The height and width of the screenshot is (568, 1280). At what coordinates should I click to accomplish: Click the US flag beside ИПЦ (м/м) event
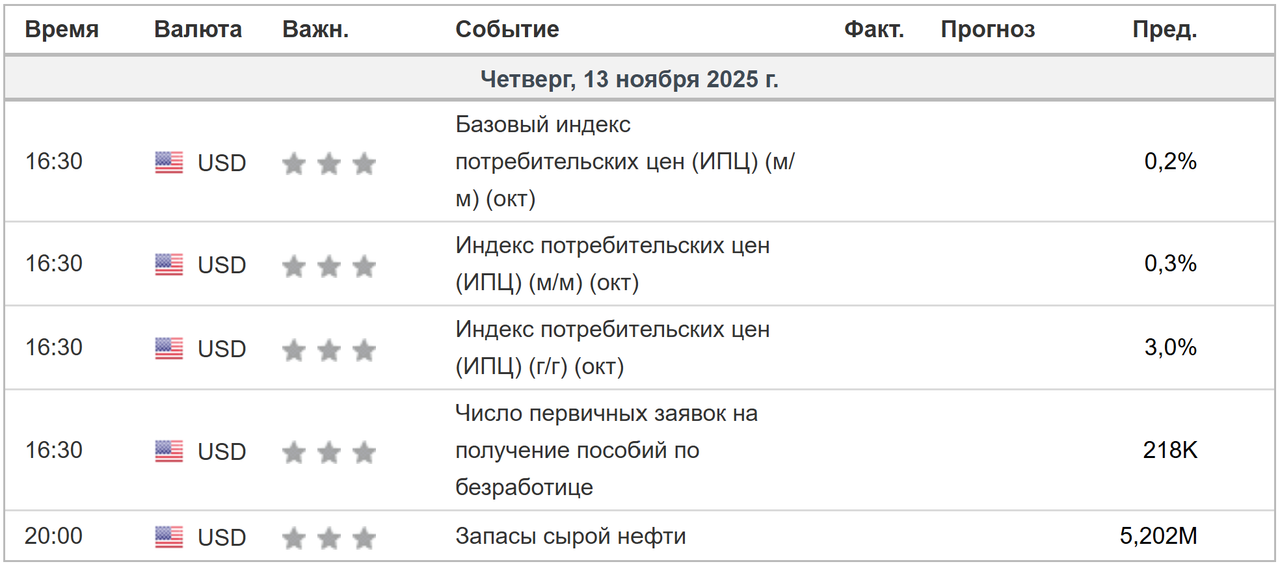tap(169, 265)
